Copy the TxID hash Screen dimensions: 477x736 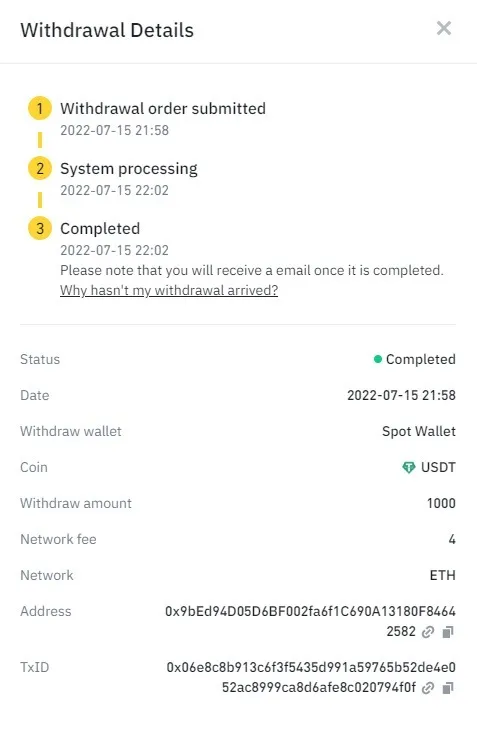coord(448,688)
